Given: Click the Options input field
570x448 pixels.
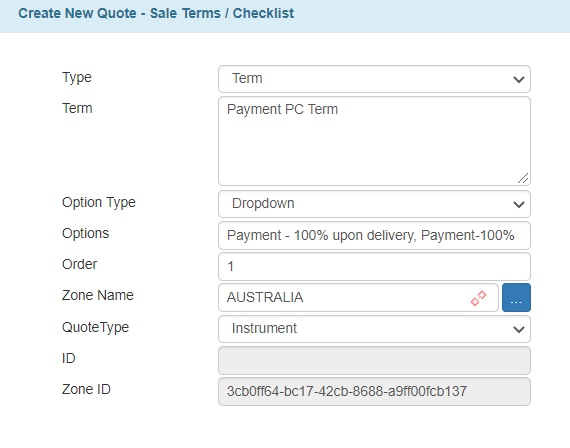Looking at the screenshot, I should pyautogui.click(x=374, y=235).
